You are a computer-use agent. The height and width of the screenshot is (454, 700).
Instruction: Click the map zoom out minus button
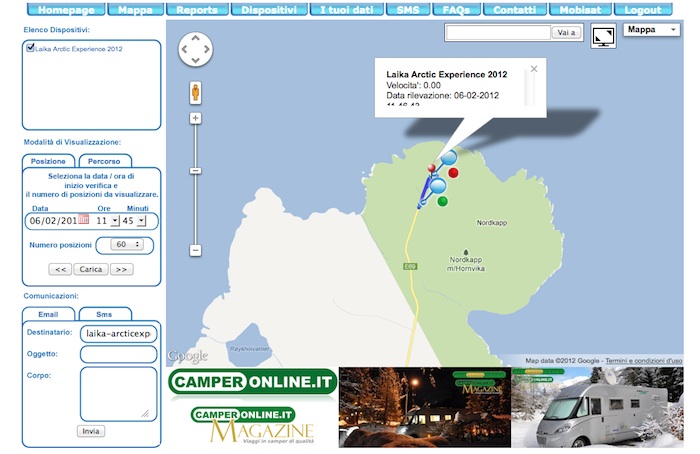coord(196,250)
